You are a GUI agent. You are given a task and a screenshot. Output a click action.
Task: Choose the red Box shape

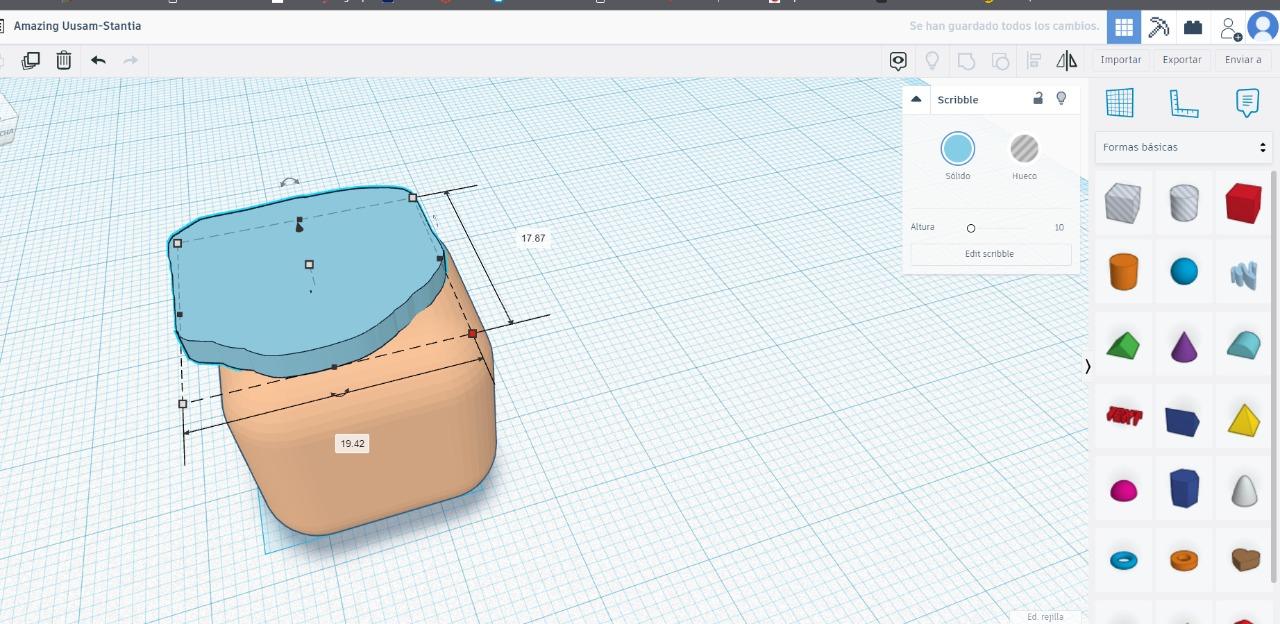pos(1244,203)
